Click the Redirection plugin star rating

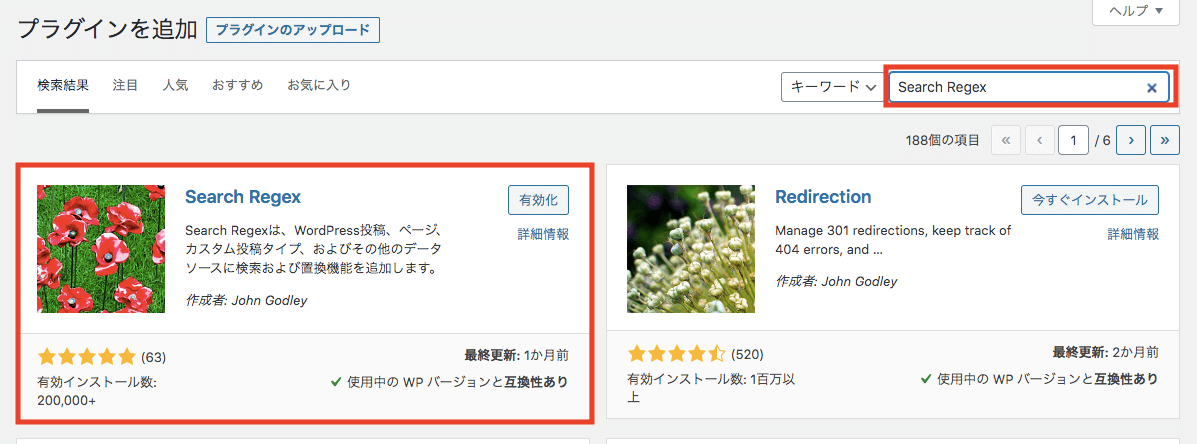(x=676, y=354)
